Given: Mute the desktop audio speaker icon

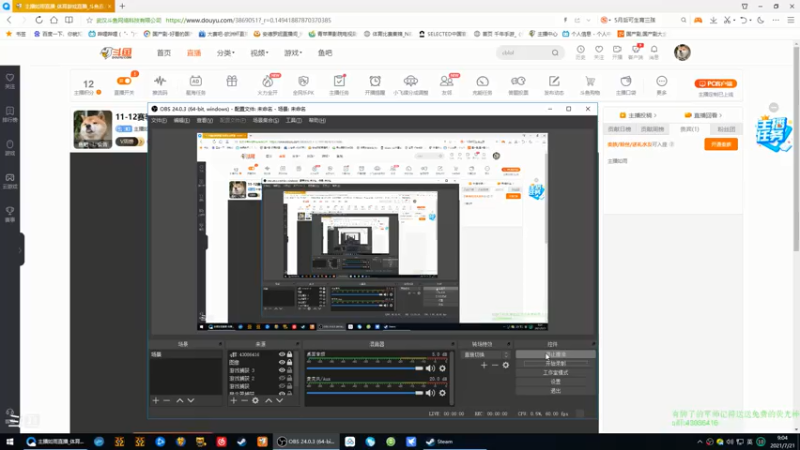Looking at the screenshot, I should pos(431,368).
